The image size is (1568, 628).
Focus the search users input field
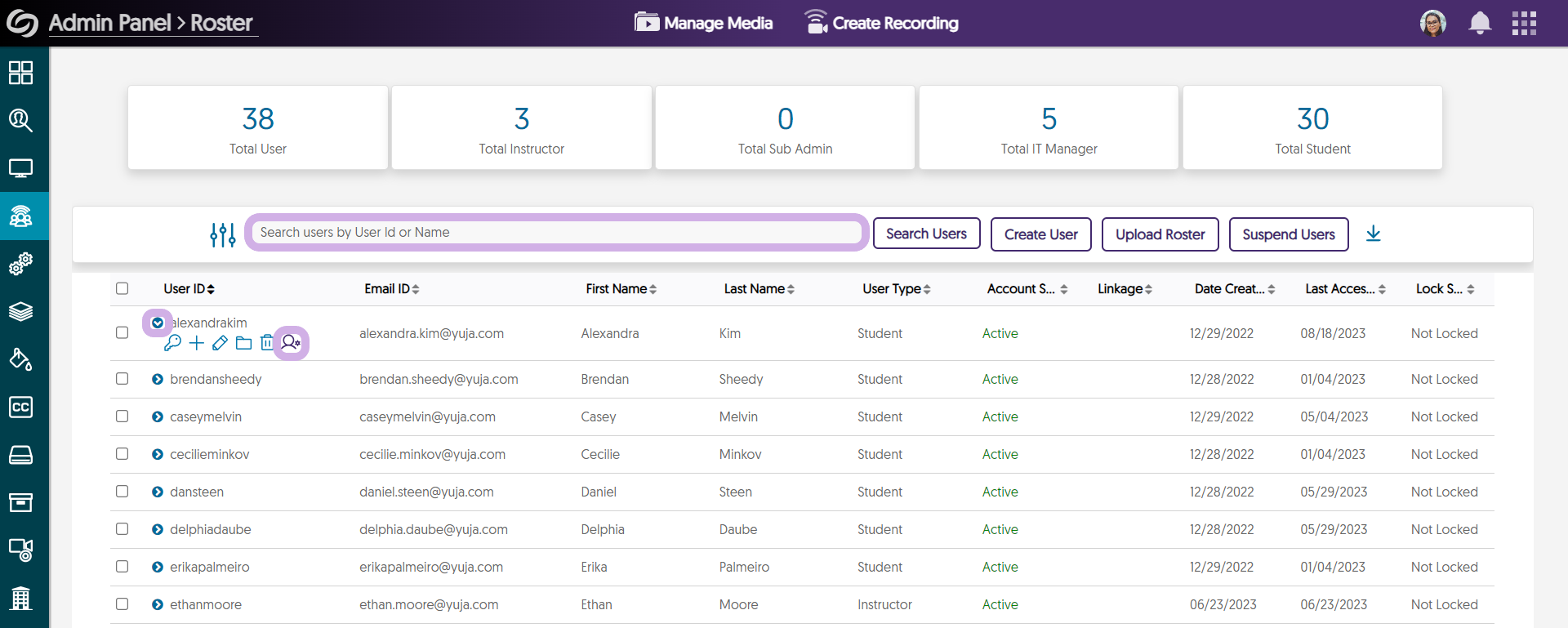(x=555, y=233)
